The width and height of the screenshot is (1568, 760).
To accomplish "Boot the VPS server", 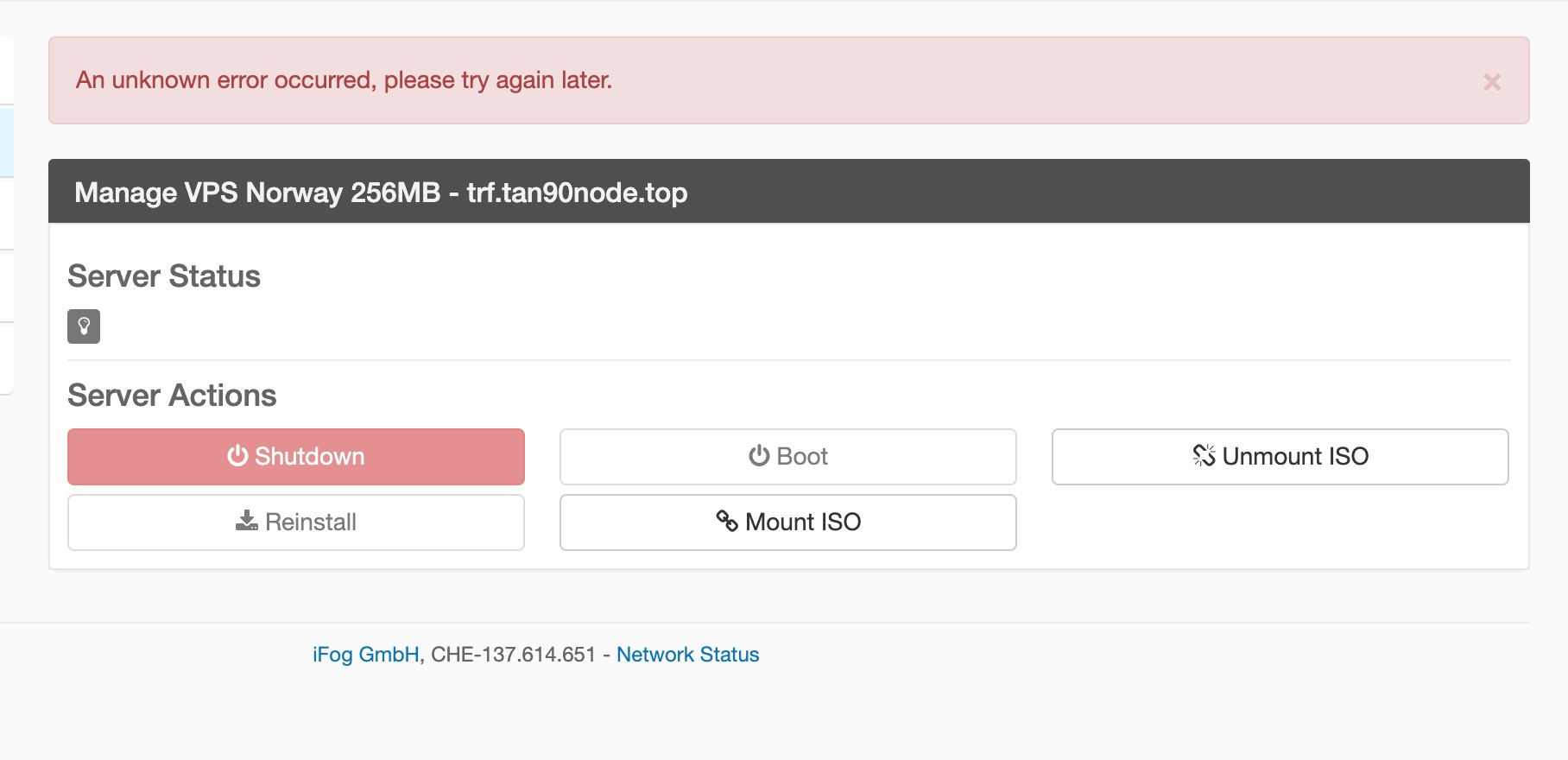I will pos(788,457).
